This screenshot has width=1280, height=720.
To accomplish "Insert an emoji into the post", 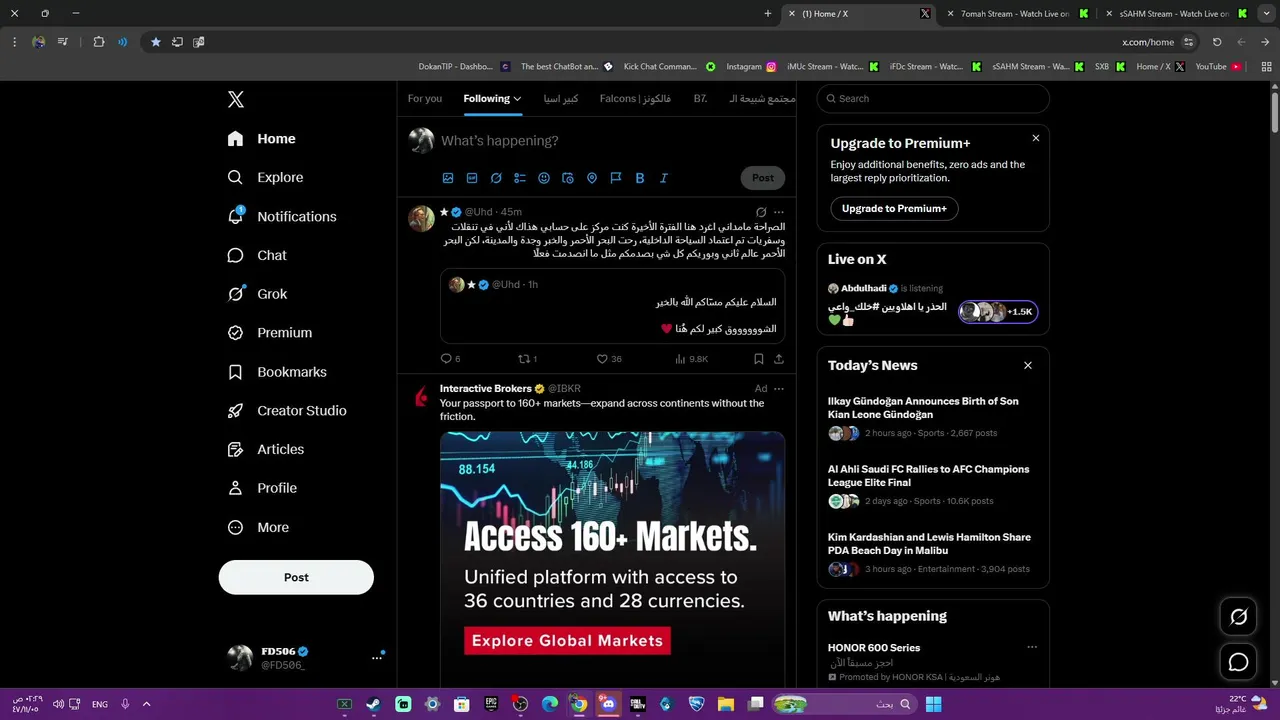I will click(x=544, y=178).
